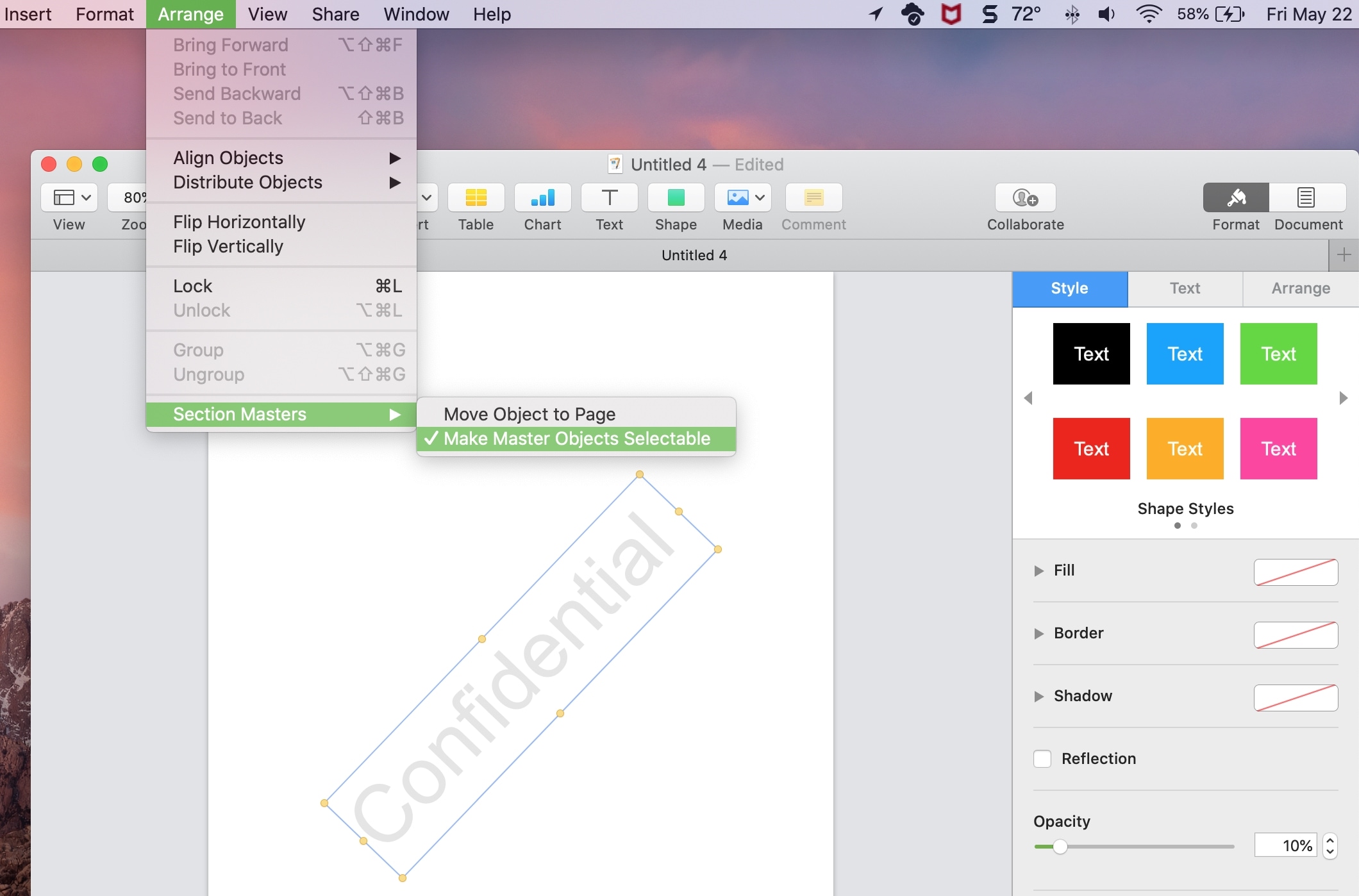Select the Style inspector tab
This screenshot has width=1359, height=896.
click(1070, 288)
